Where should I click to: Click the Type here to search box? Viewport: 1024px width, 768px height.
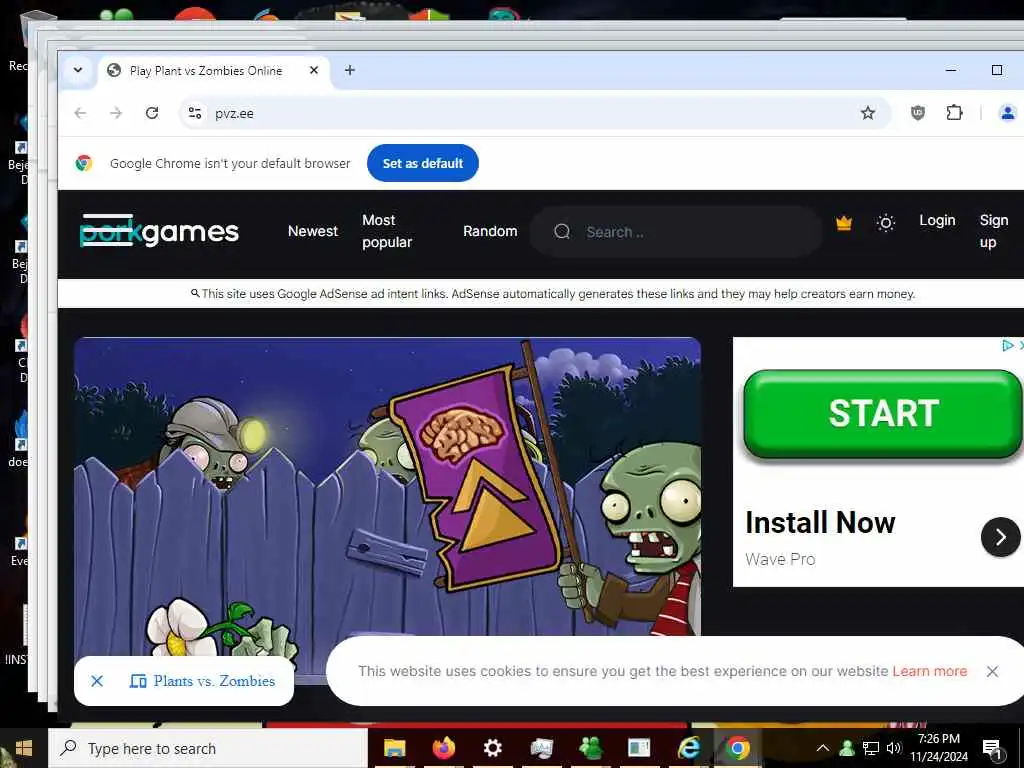coord(208,748)
